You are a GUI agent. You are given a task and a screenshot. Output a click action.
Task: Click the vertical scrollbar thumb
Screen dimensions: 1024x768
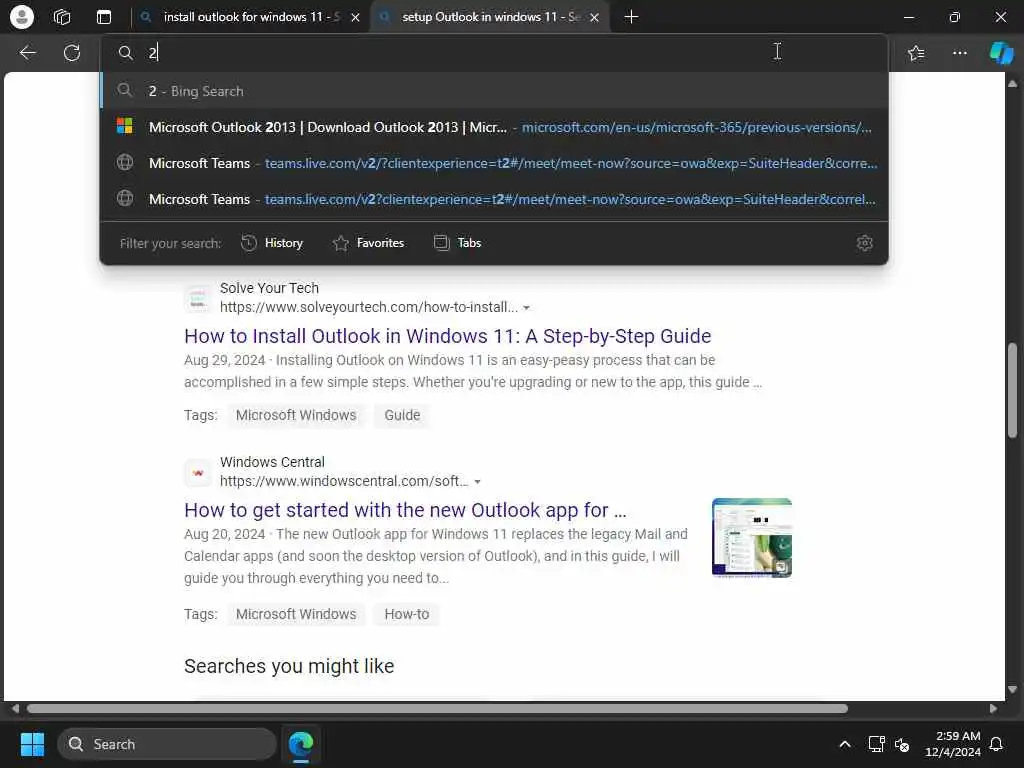[1012, 390]
